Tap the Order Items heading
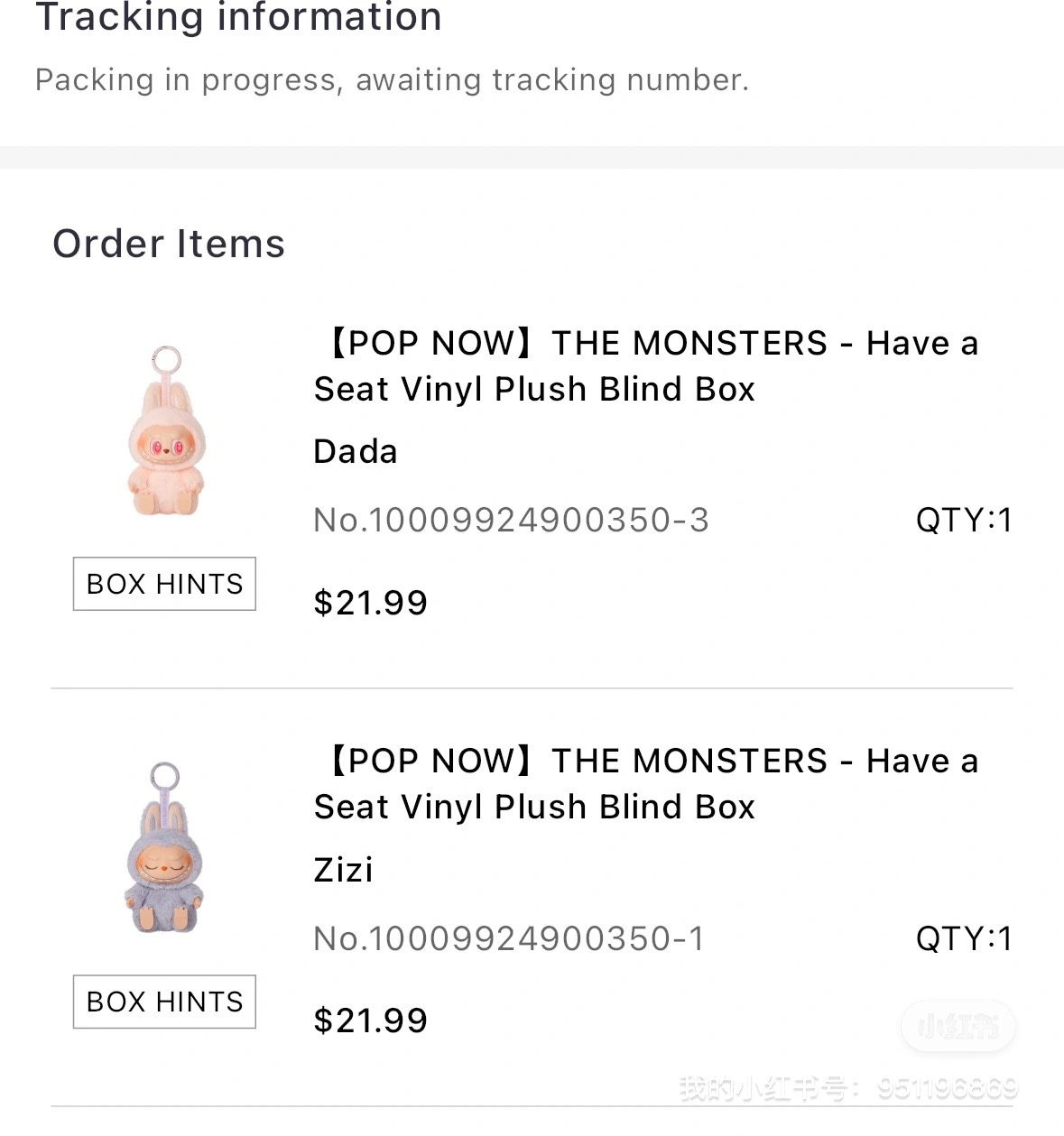 (x=169, y=244)
